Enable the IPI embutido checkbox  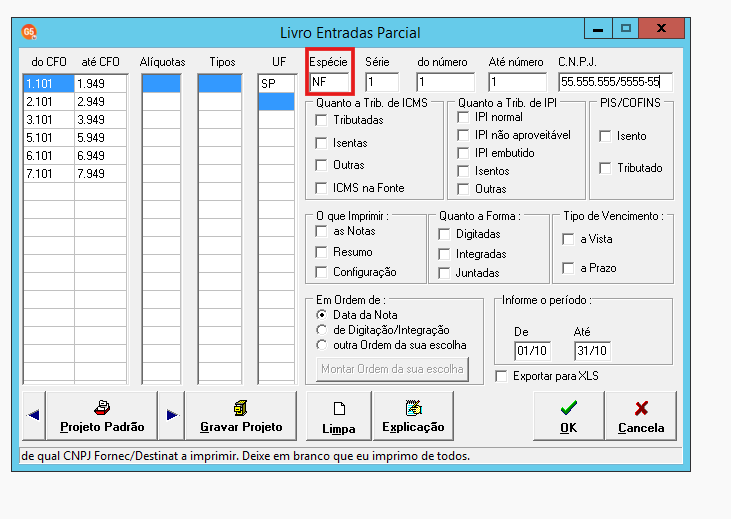click(463, 153)
